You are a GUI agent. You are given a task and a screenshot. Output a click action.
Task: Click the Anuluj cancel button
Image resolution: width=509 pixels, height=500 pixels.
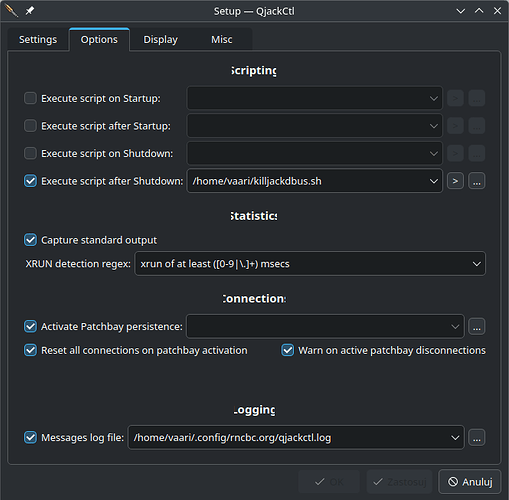(470, 482)
